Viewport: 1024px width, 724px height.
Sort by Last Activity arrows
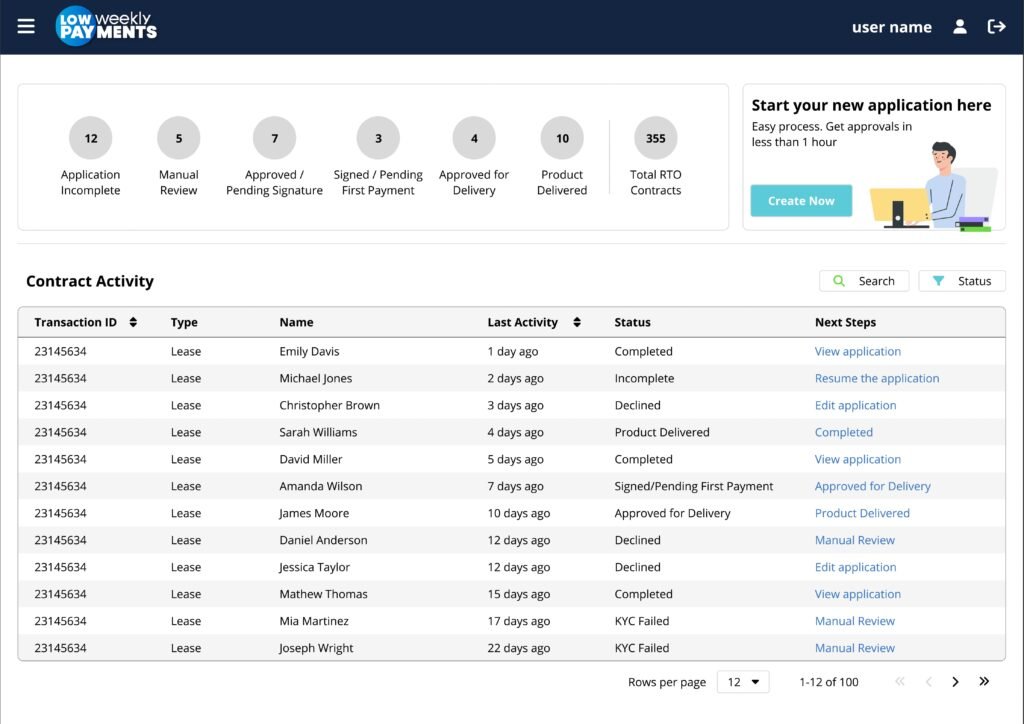[x=577, y=322]
